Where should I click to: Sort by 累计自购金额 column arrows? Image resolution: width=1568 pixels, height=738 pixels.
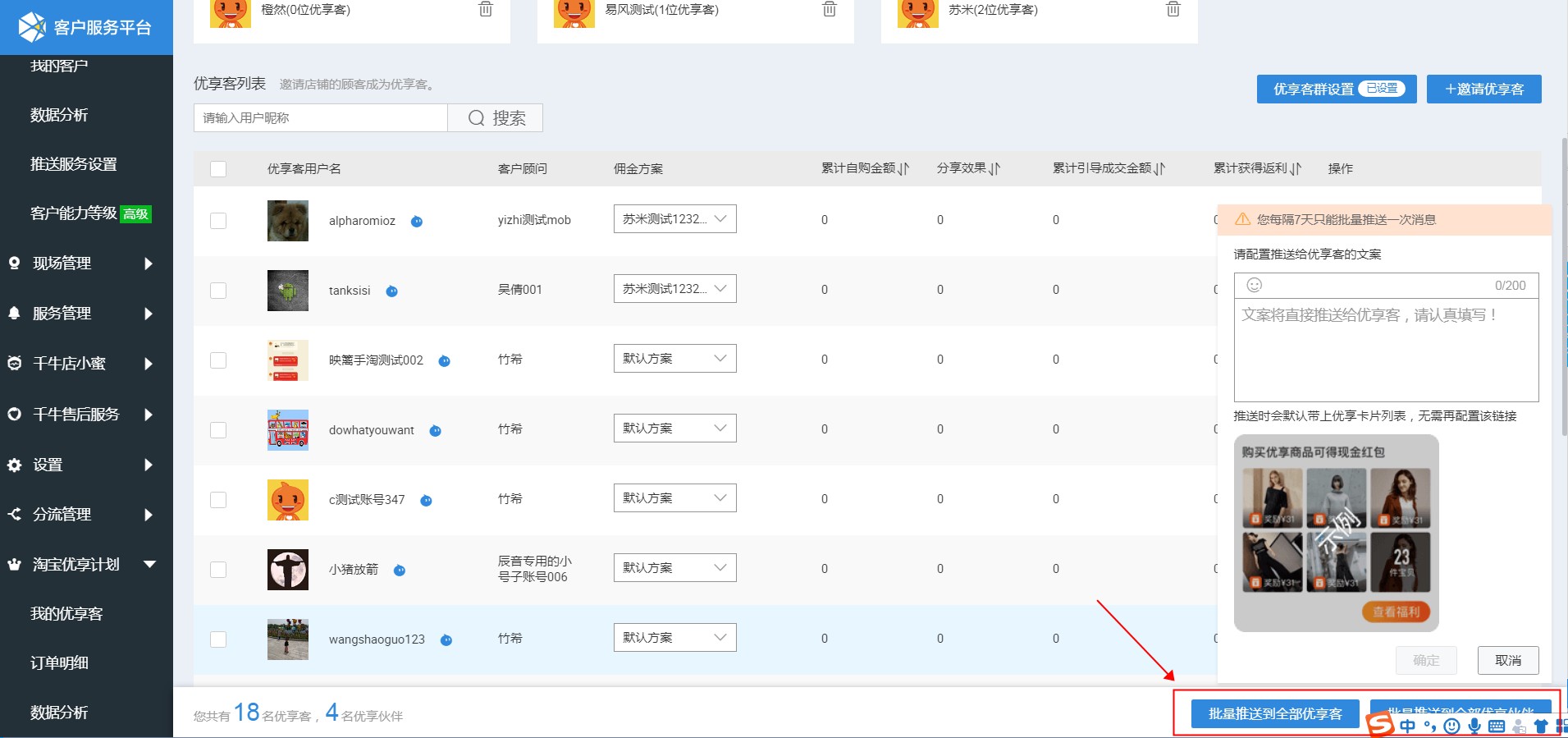(x=903, y=169)
